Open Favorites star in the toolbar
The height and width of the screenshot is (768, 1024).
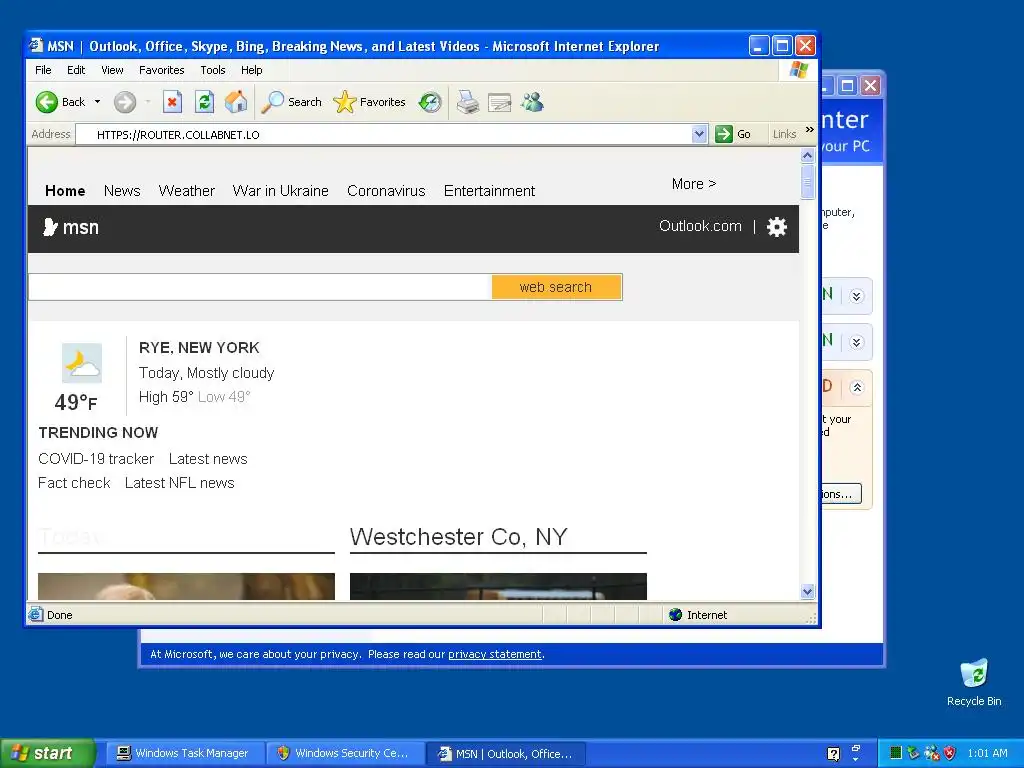pos(369,102)
